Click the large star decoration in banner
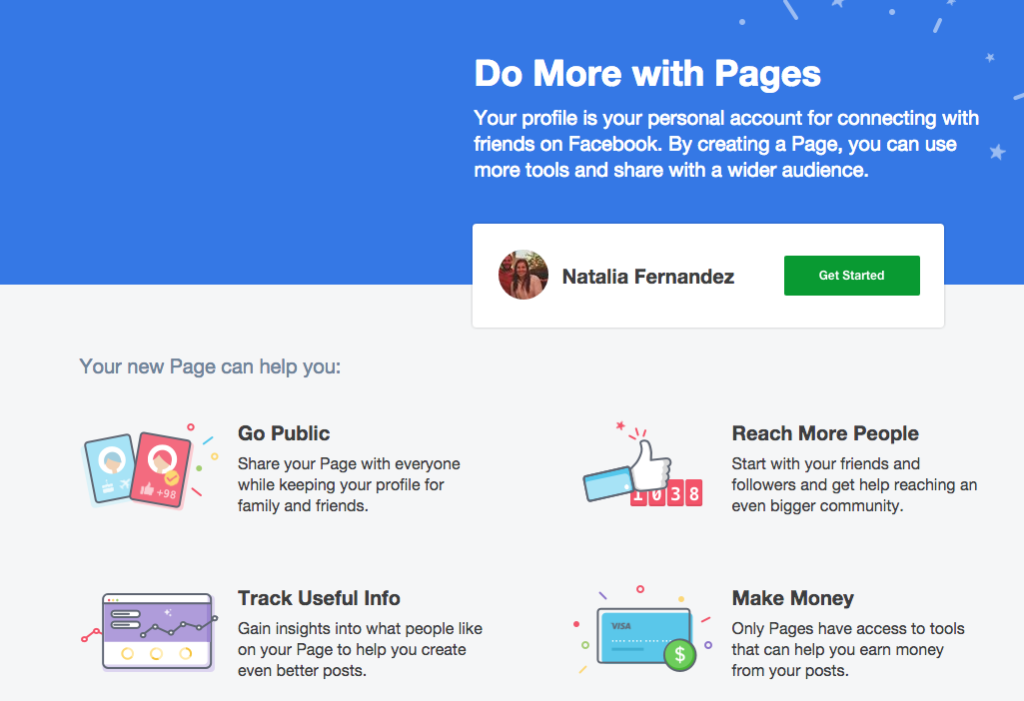Image resolution: width=1024 pixels, height=701 pixels. (997, 152)
